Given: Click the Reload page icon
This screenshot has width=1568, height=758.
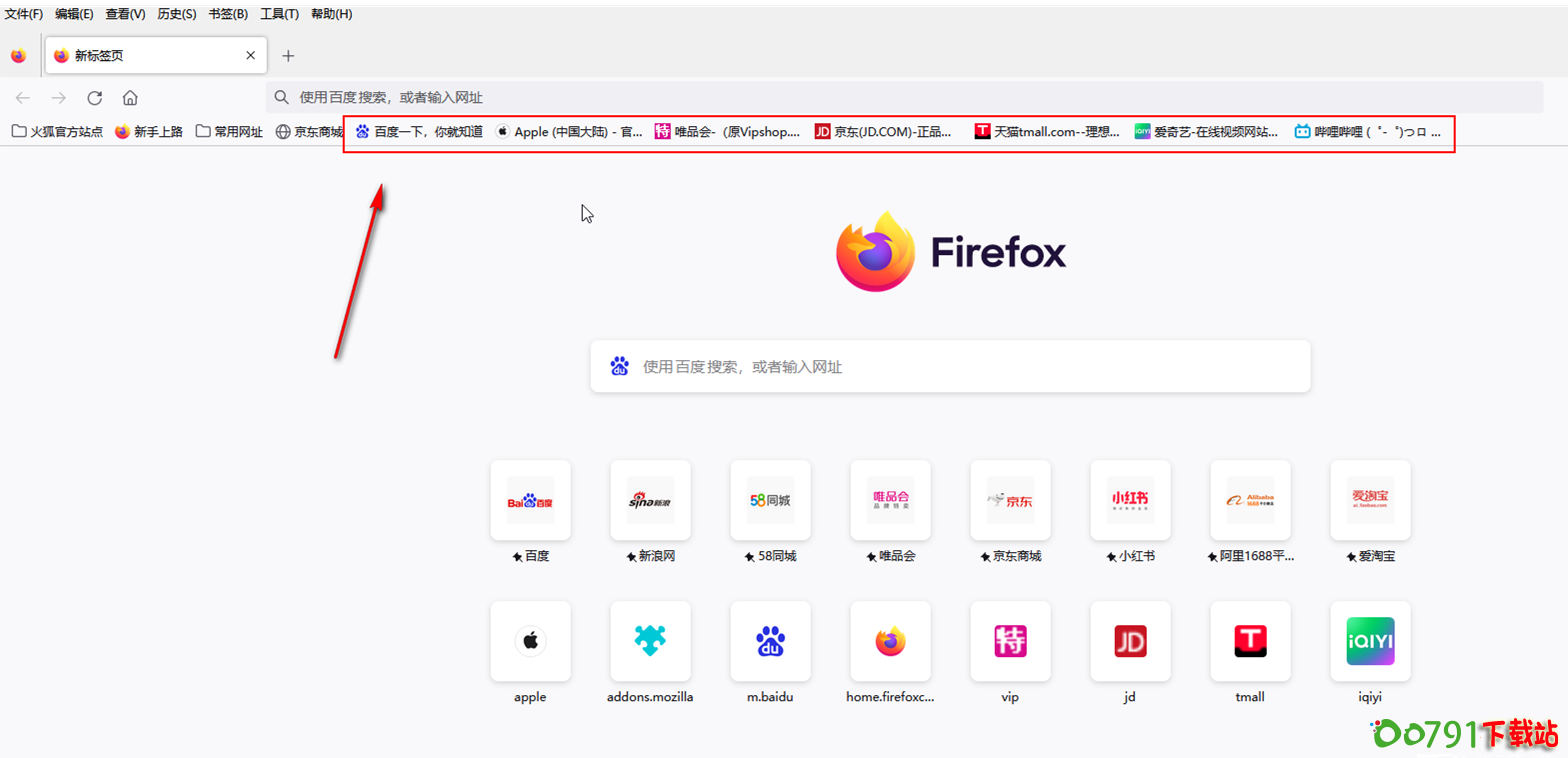Looking at the screenshot, I should (x=95, y=98).
